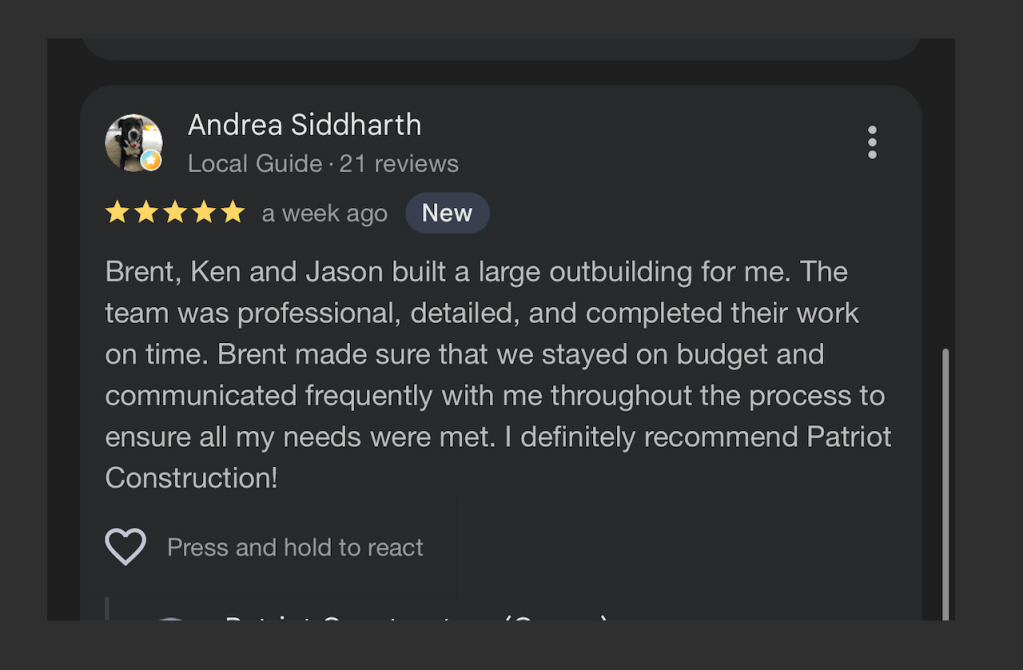Click the Local Guide badge on avatar

coord(150,160)
